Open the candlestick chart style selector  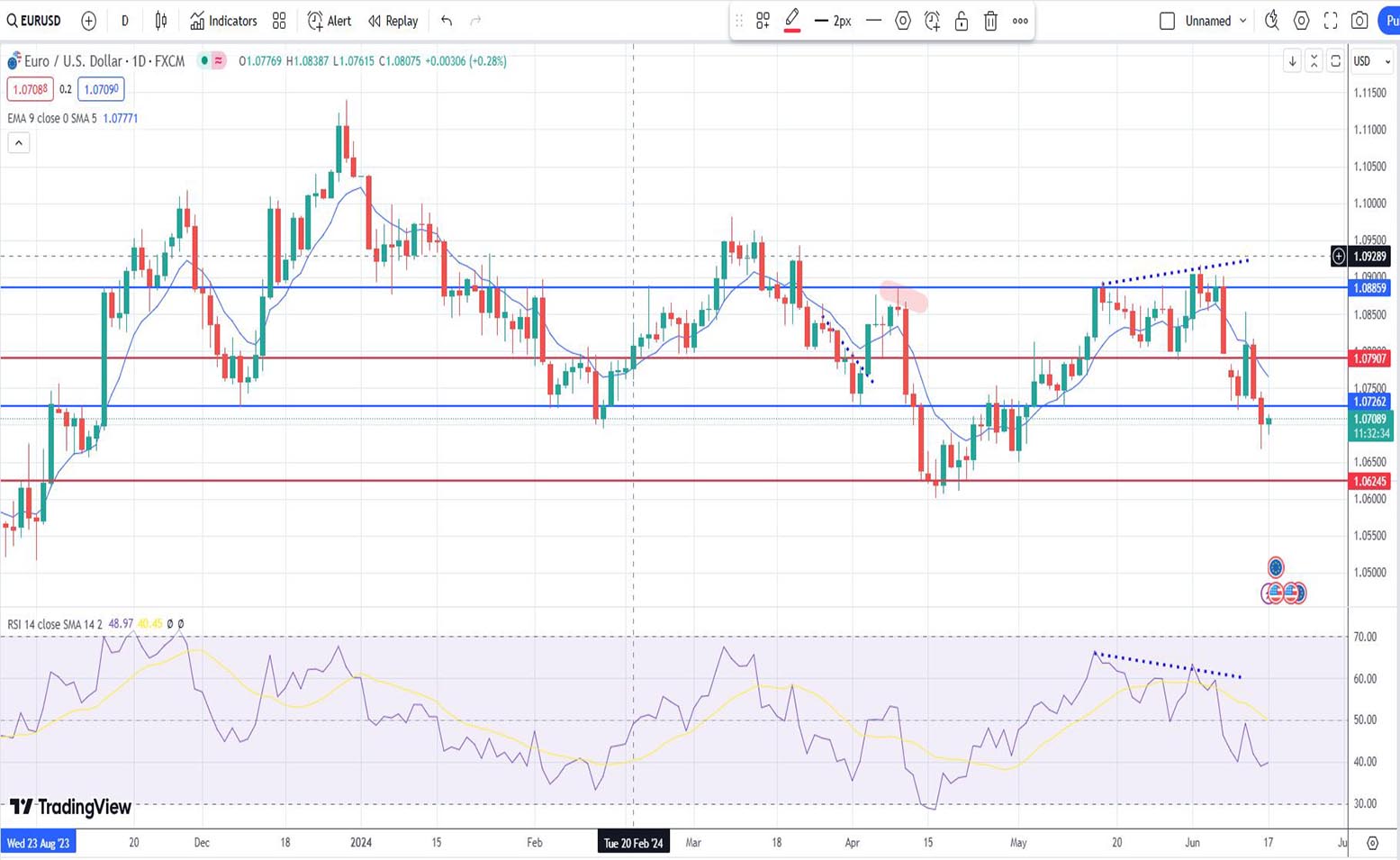tap(161, 21)
